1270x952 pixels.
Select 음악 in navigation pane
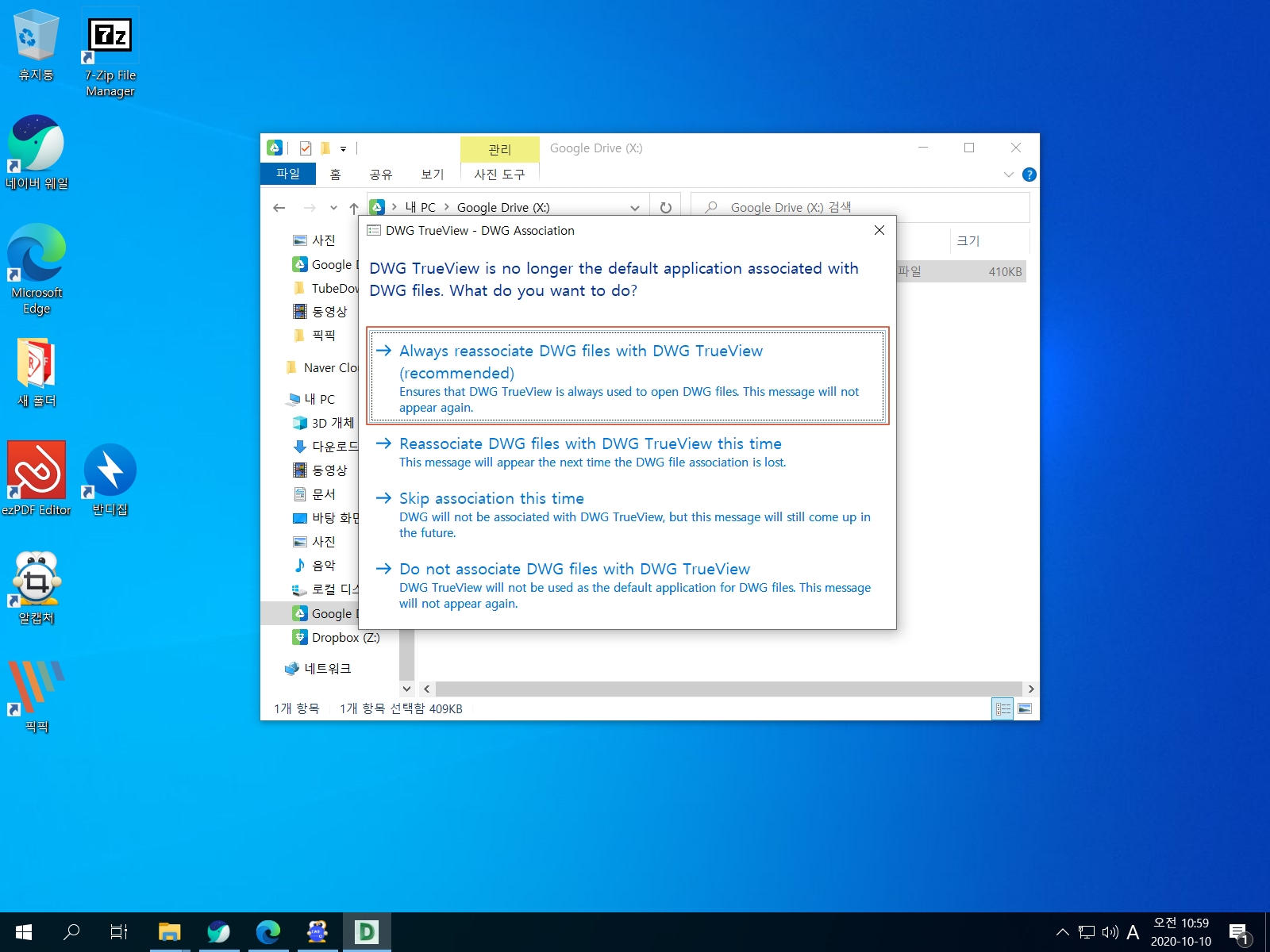pos(315,566)
